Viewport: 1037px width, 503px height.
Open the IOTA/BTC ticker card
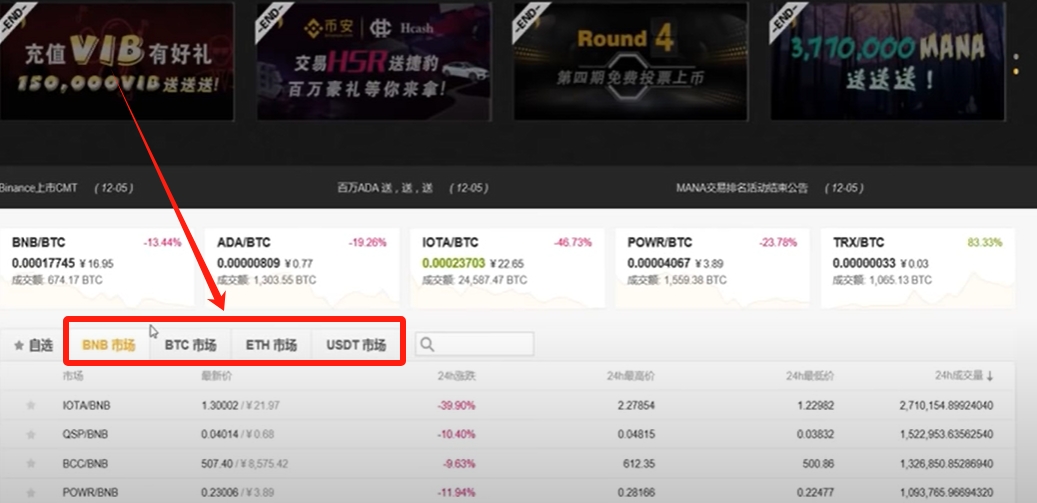[x=507, y=268]
